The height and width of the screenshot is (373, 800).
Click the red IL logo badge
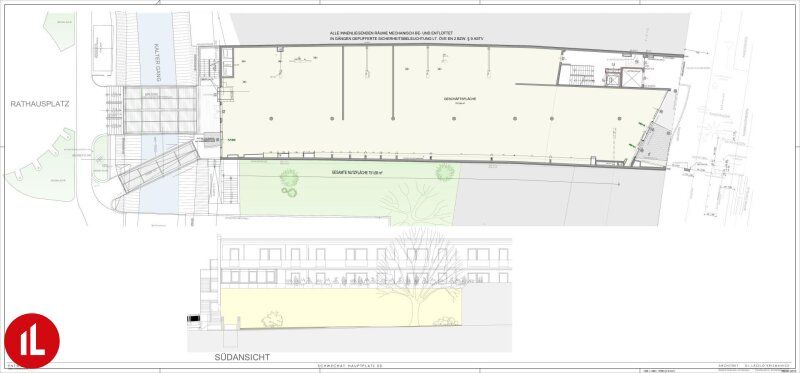(x=32, y=341)
